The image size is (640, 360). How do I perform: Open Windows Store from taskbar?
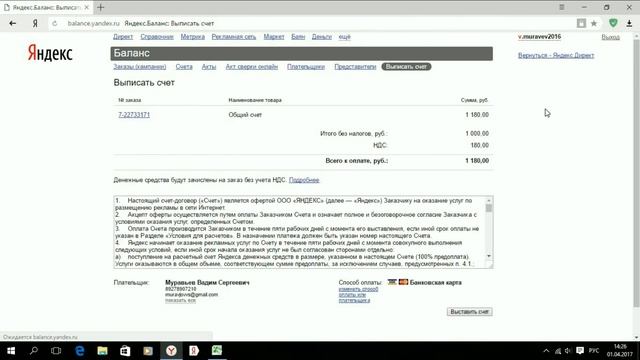tap(125, 351)
